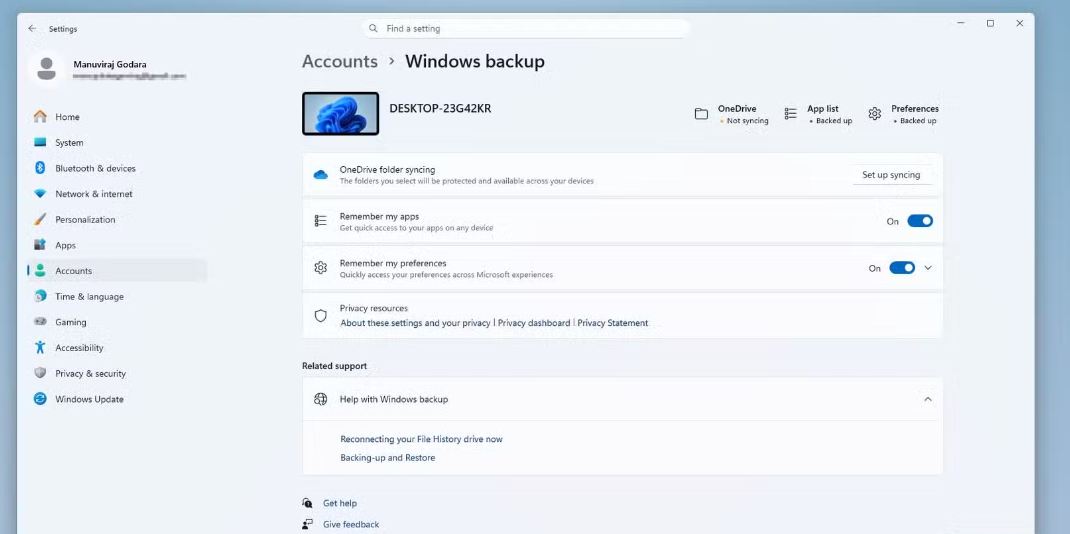Collapse Help with Windows backup section

click(928, 399)
